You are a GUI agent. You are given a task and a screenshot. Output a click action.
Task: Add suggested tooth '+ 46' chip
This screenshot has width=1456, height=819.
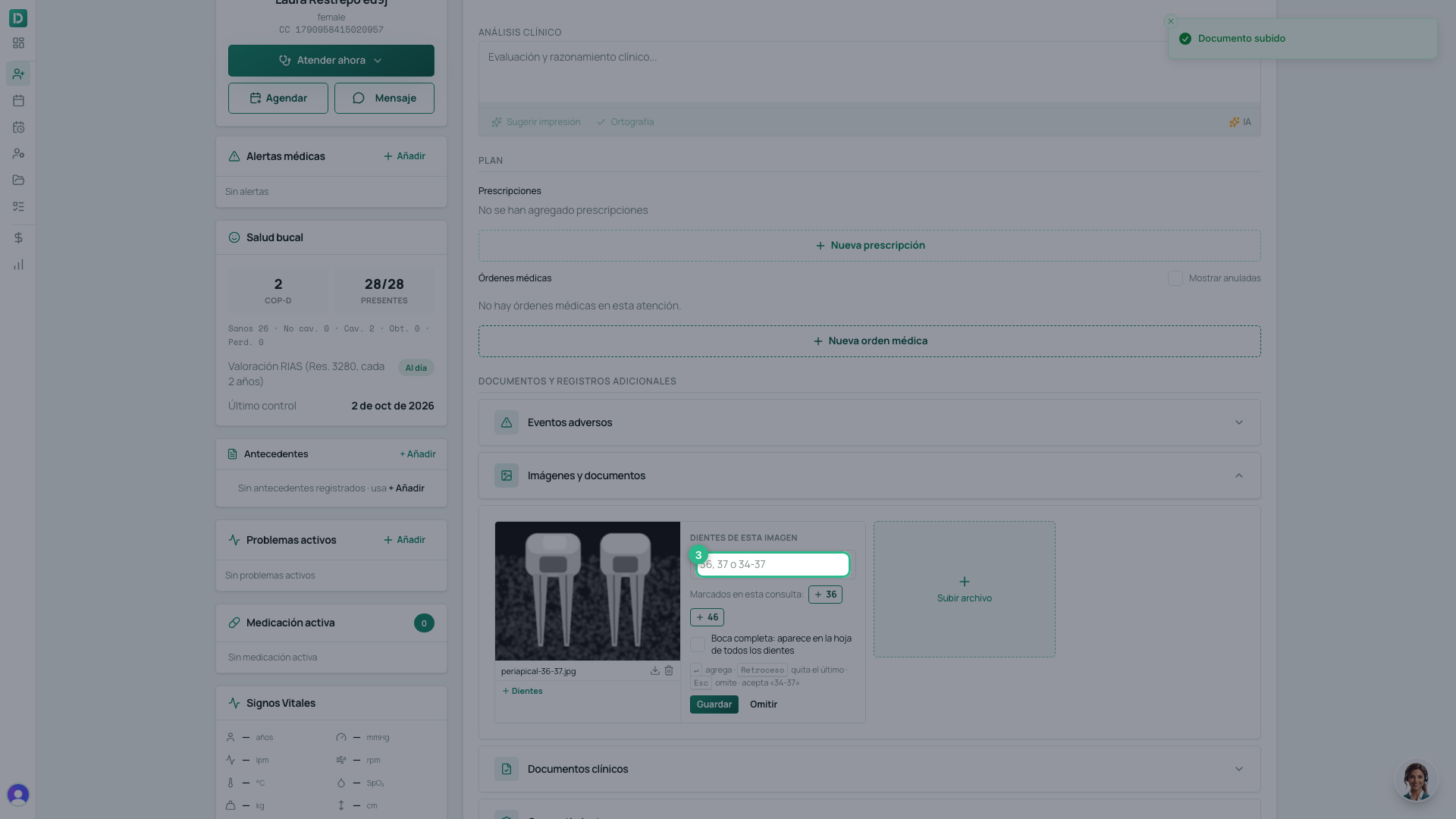pyautogui.click(x=707, y=617)
